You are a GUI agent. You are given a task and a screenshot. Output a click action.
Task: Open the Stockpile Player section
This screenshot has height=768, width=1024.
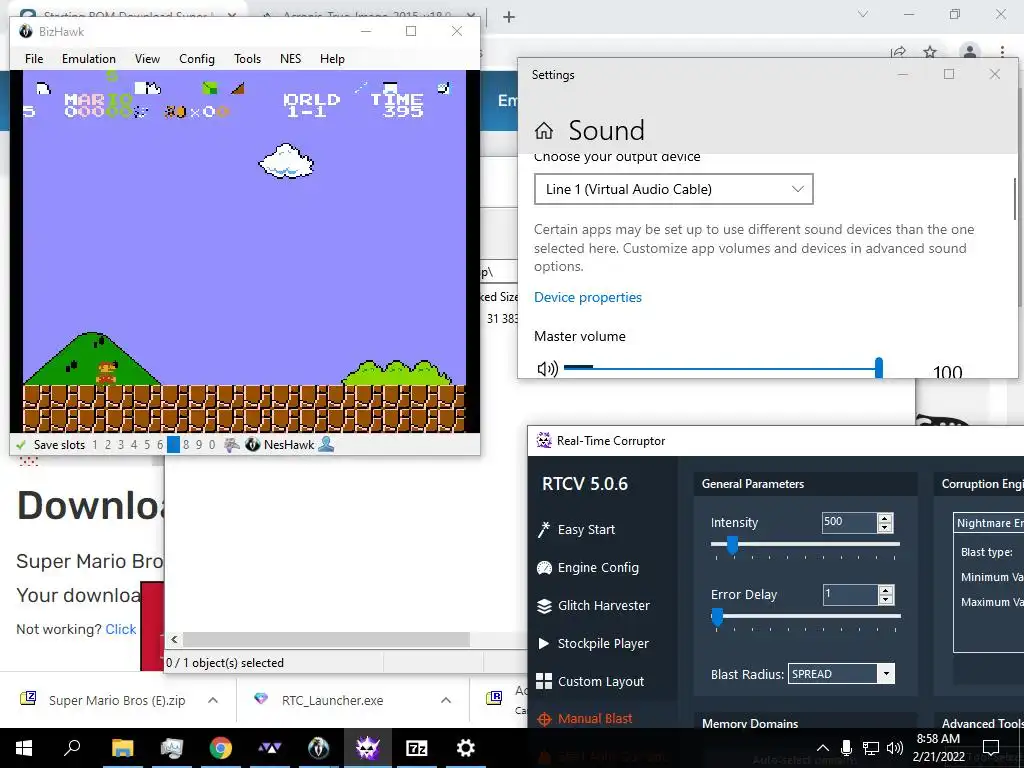click(x=592, y=643)
